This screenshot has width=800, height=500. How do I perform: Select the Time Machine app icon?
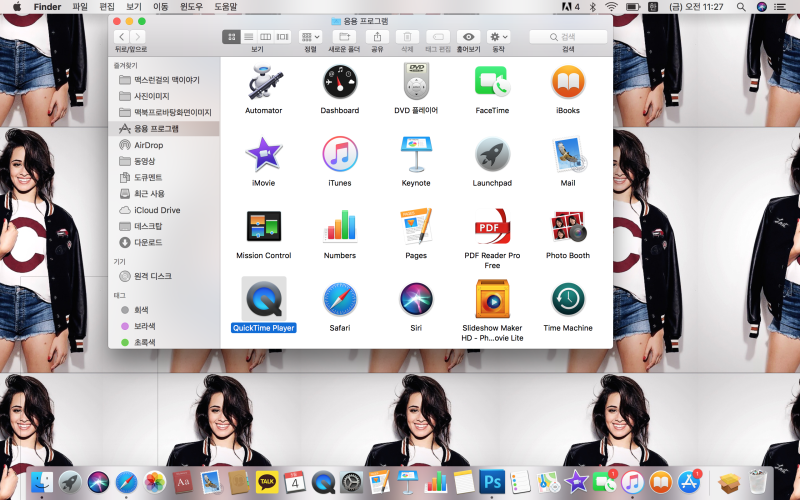[x=568, y=299]
